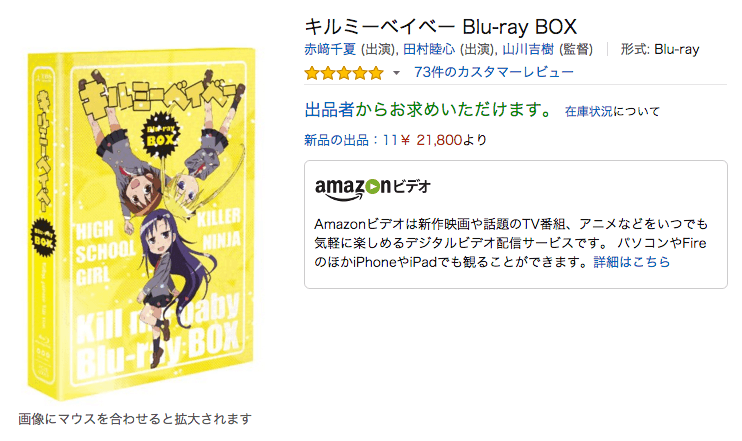Click the Amazon ビデオ logo
The image size is (742, 441).
pos(372,188)
